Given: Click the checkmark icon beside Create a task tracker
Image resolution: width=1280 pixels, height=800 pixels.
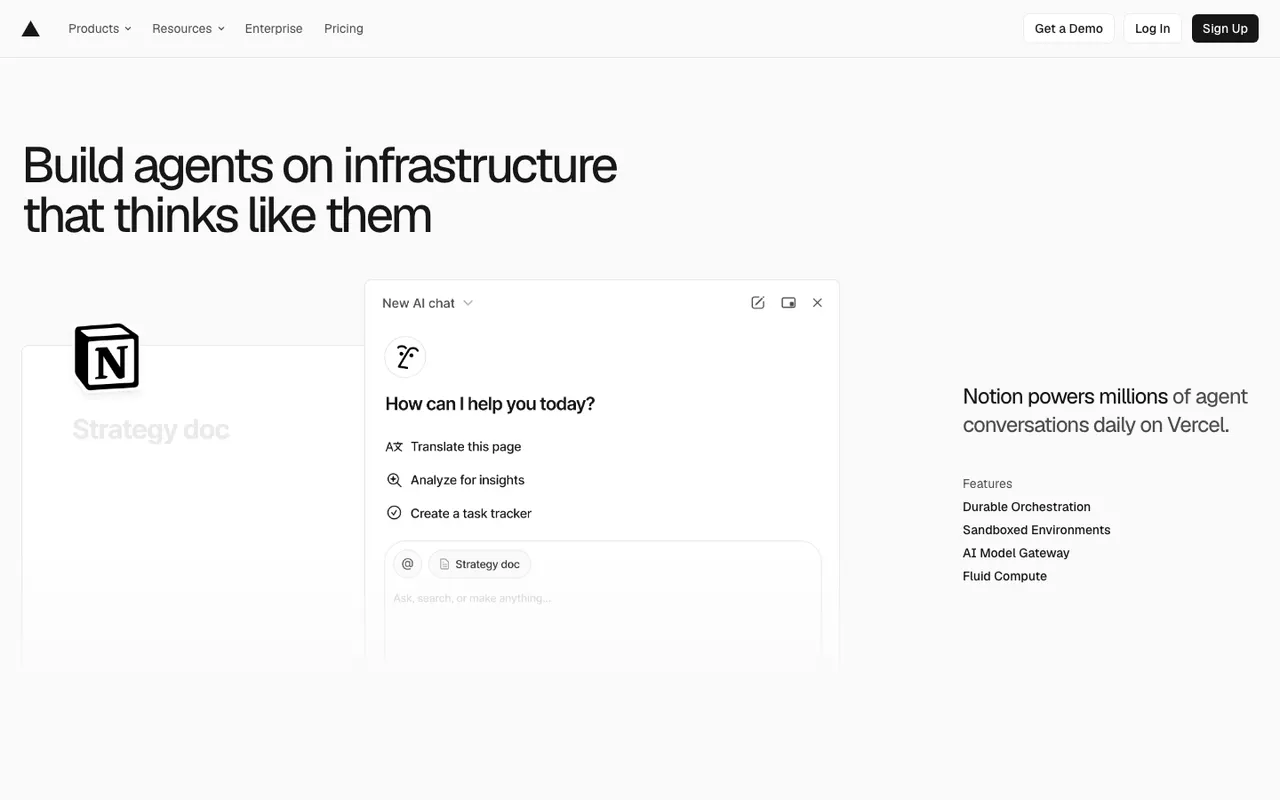Looking at the screenshot, I should coord(394,513).
